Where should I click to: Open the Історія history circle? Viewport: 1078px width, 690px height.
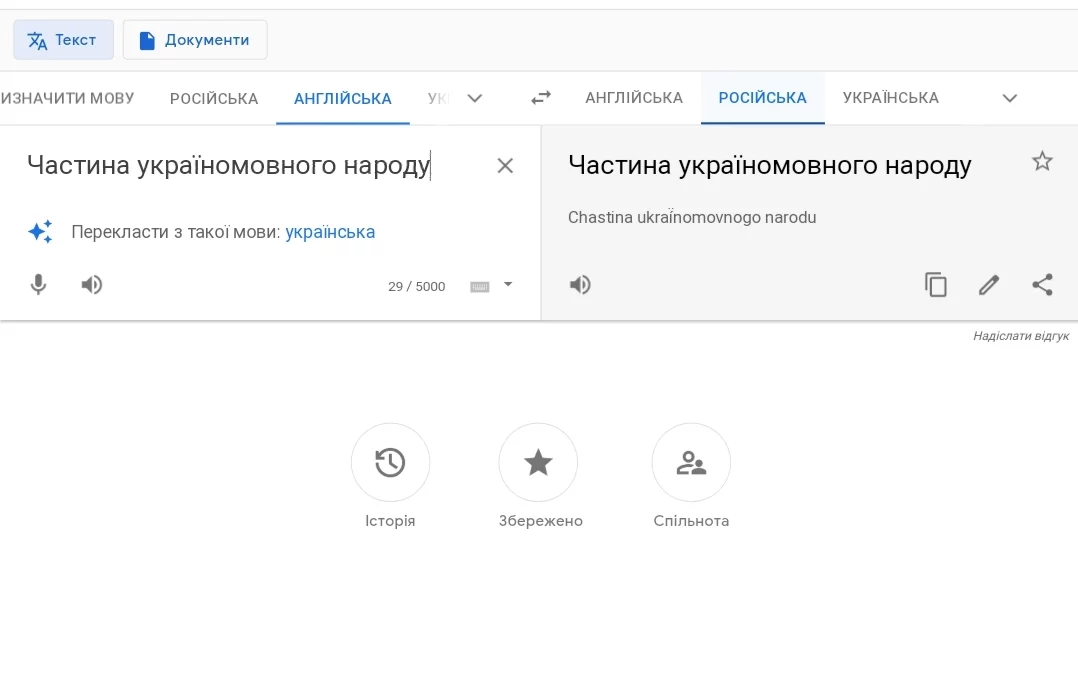tap(390, 463)
